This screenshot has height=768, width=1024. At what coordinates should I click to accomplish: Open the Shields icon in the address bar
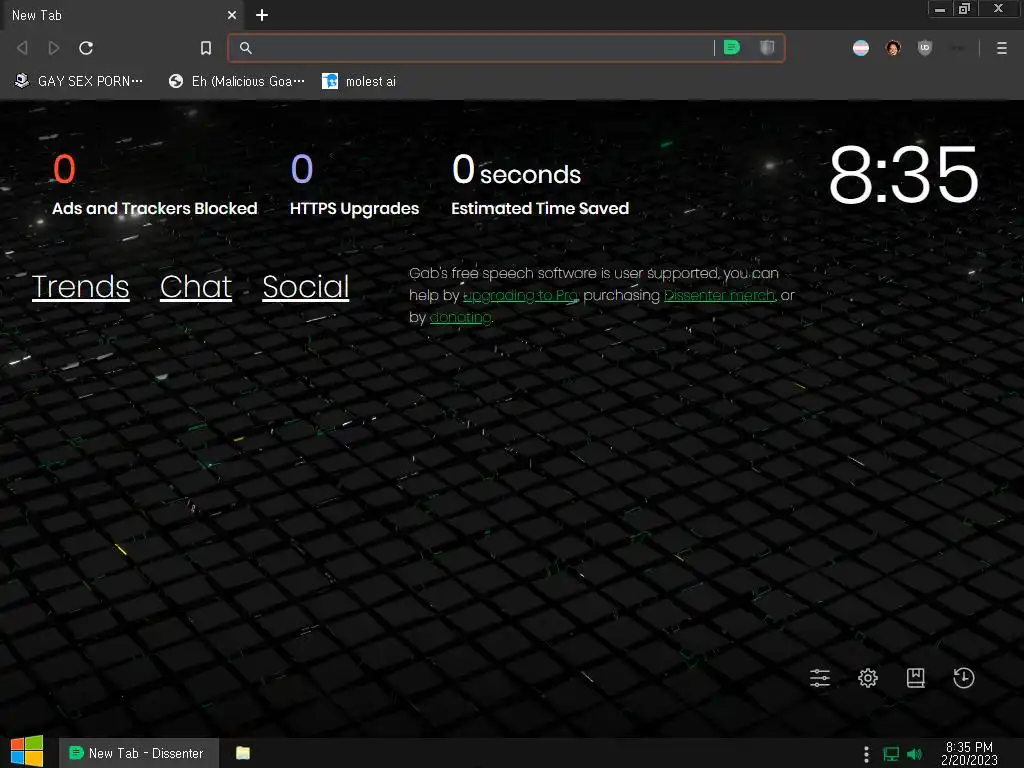click(x=767, y=48)
